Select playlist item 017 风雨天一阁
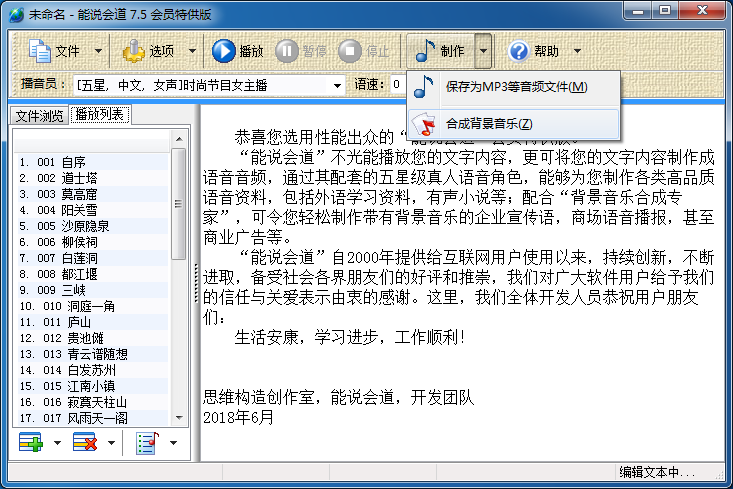The height and width of the screenshot is (489, 733). coord(93,417)
